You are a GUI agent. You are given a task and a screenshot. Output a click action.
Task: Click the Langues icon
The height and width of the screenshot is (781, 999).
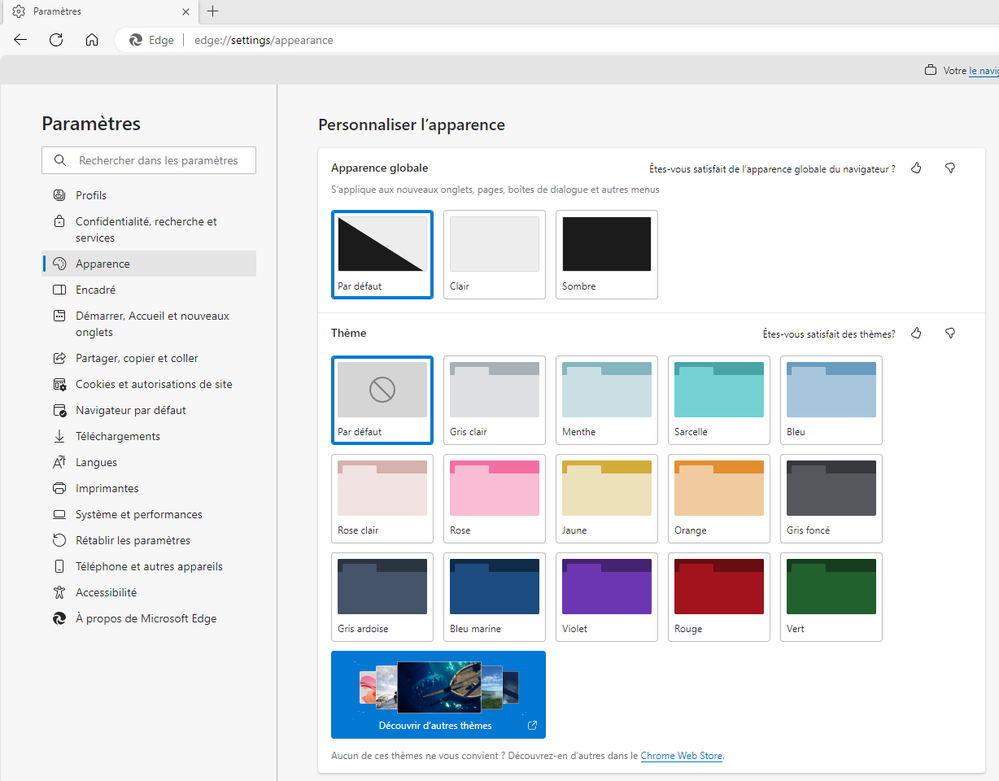tap(59, 462)
